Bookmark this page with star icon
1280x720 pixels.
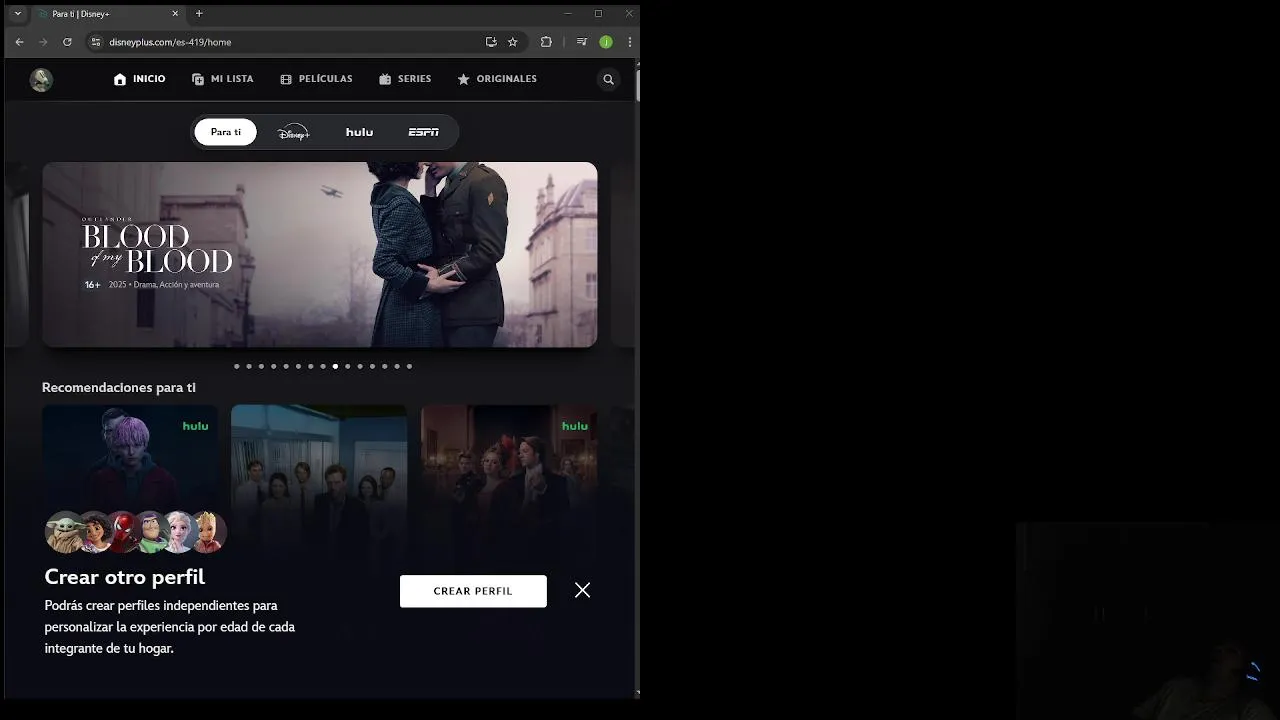click(x=513, y=42)
